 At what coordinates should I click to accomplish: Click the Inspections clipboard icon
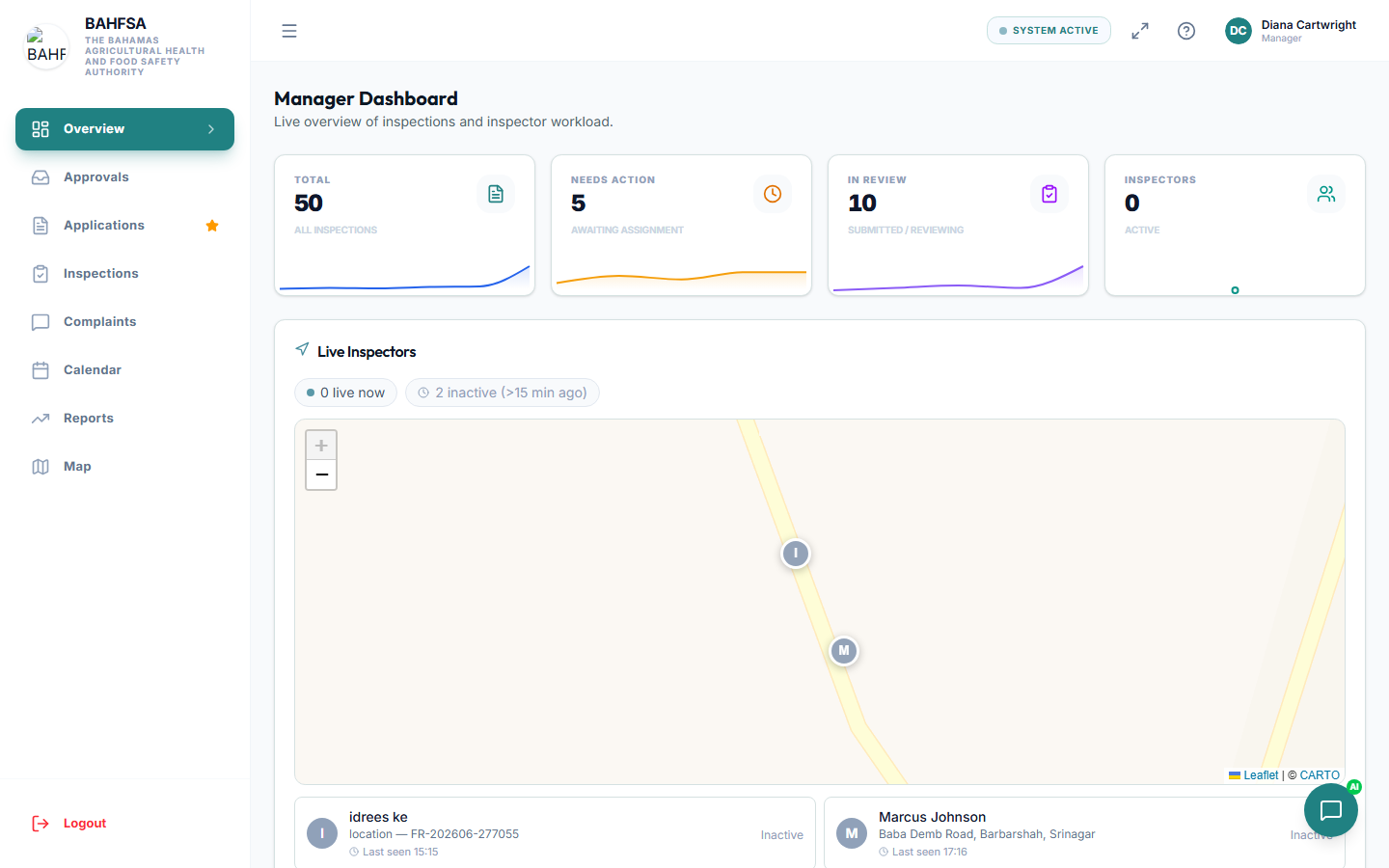pos(41,274)
